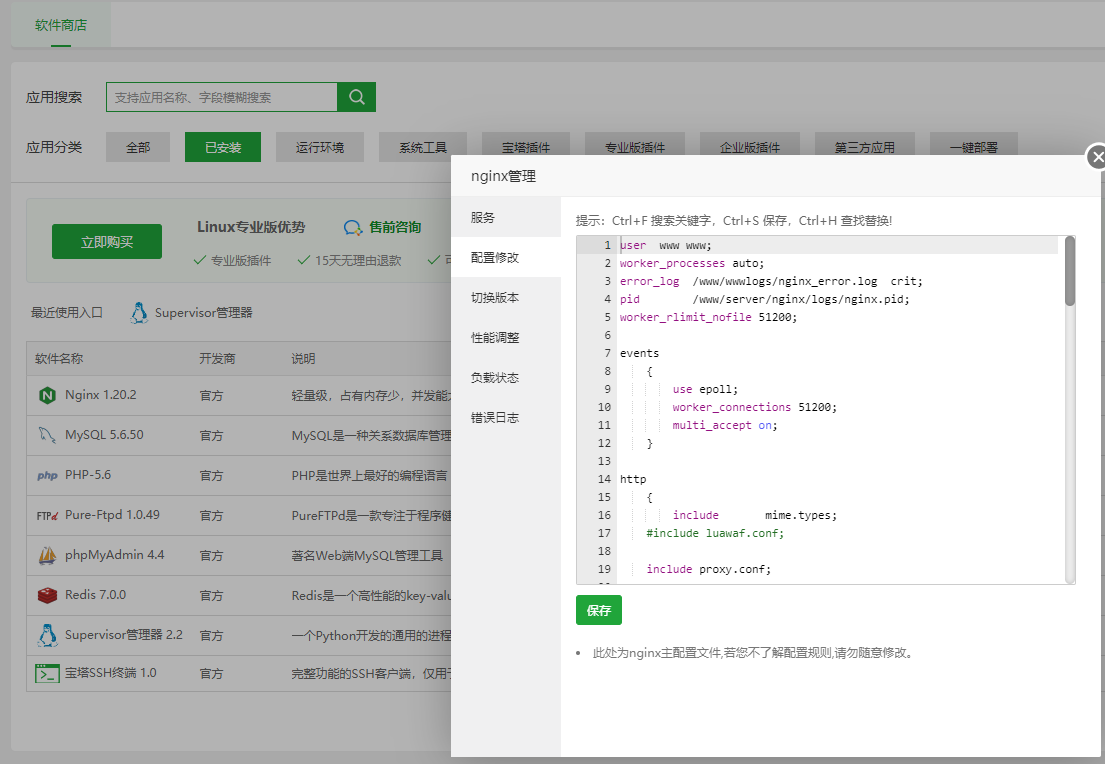Close the nginx管理 dialog
This screenshot has height=764, width=1105.
click(x=1096, y=157)
